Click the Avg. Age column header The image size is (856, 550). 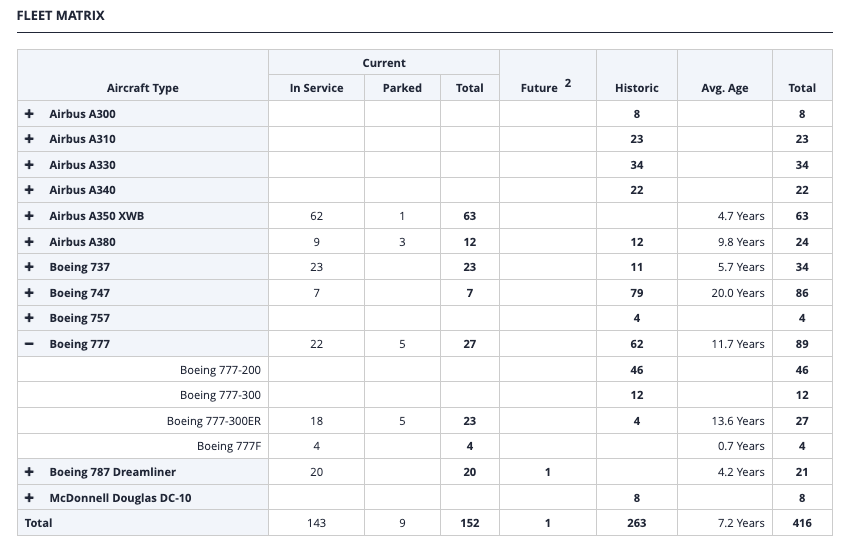[725, 88]
